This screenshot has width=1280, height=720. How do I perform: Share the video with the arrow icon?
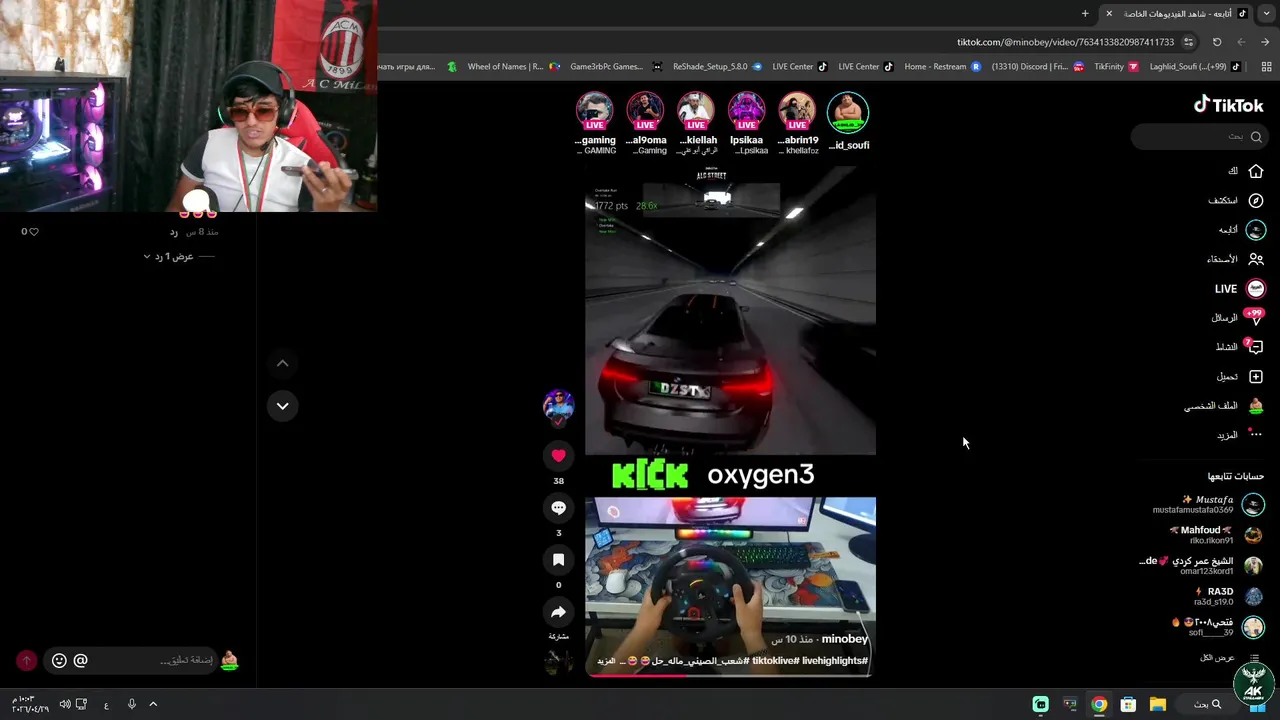click(x=558, y=612)
